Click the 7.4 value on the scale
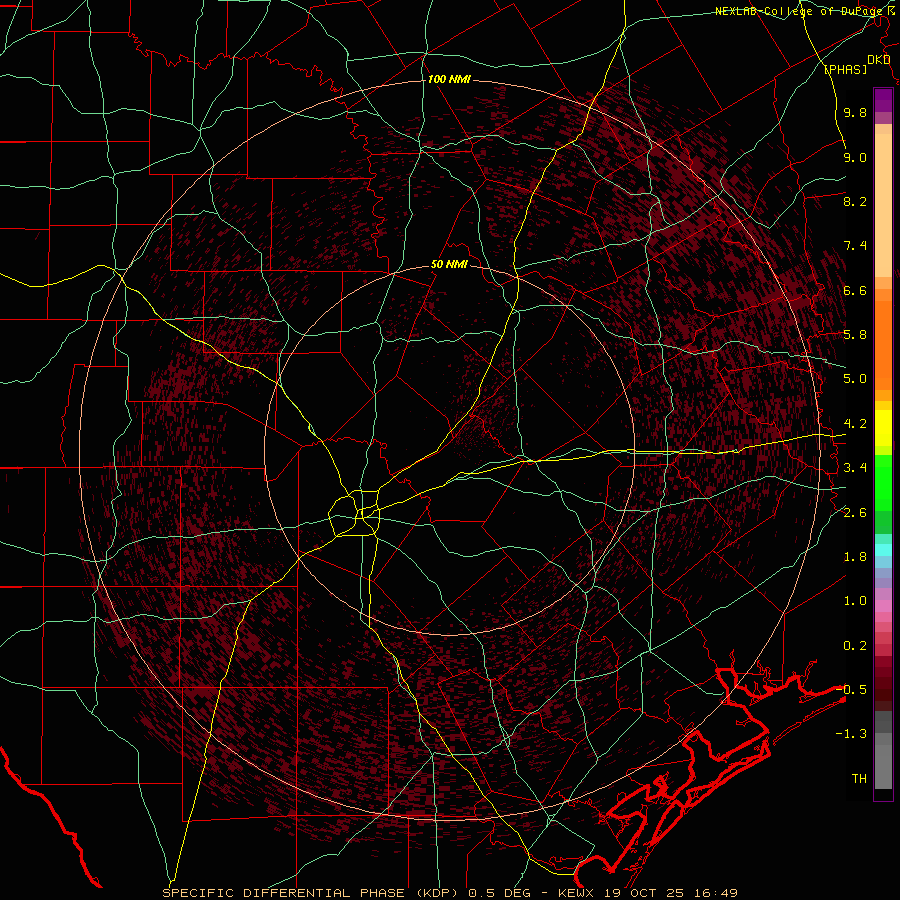 [855, 246]
